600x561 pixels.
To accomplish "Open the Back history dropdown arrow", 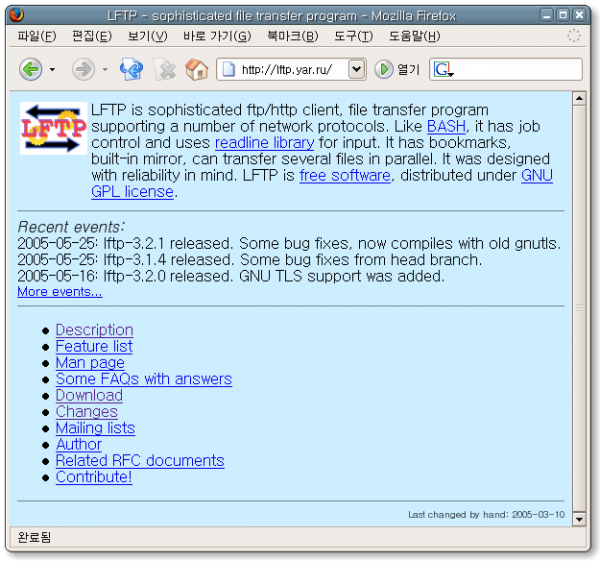I will [x=52, y=70].
